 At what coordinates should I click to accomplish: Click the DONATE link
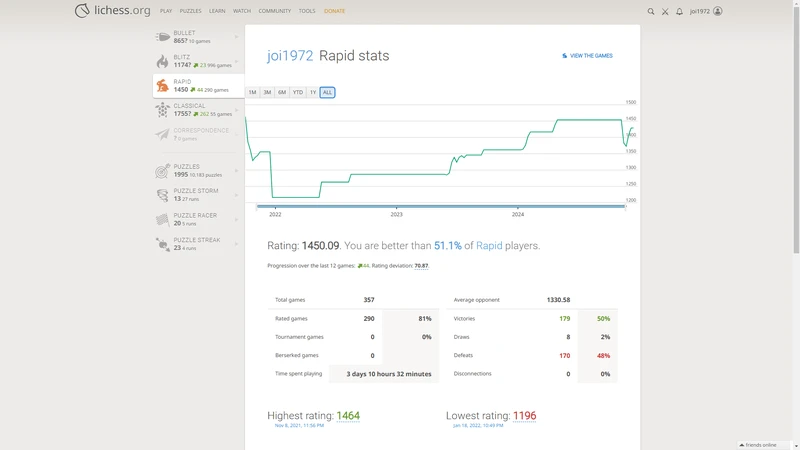pyautogui.click(x=334, y=11)
